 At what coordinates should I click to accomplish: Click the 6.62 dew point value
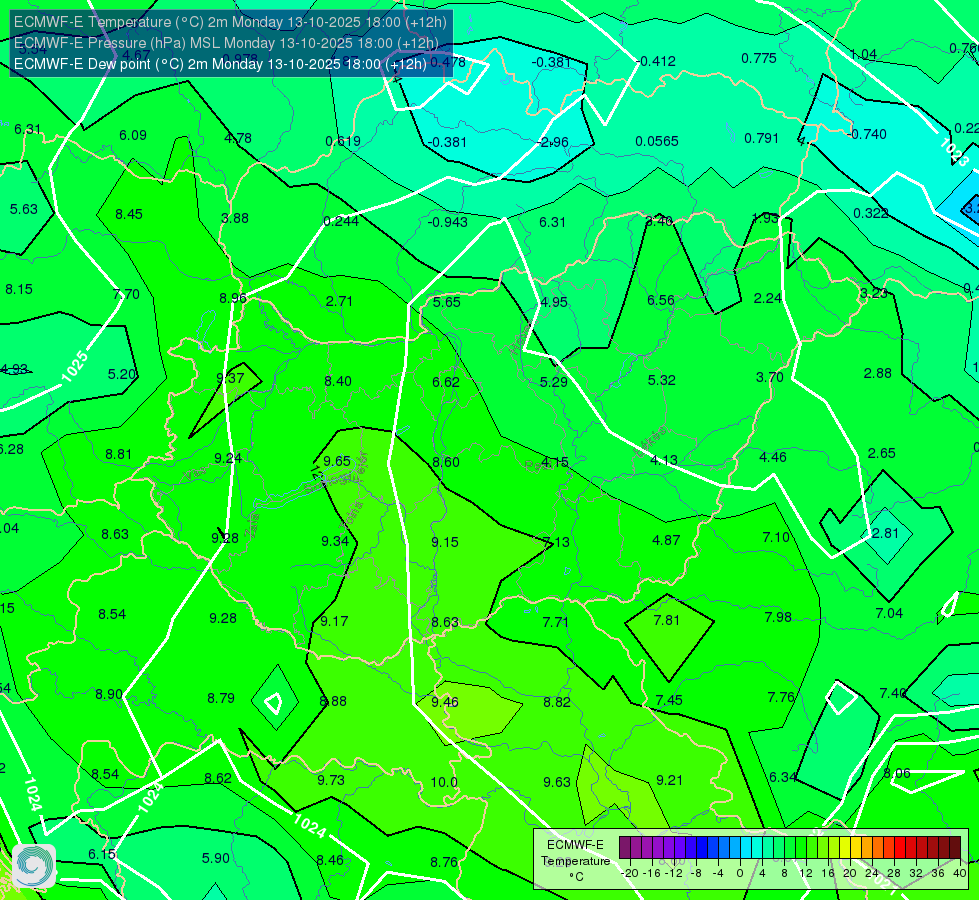(446, 382)
